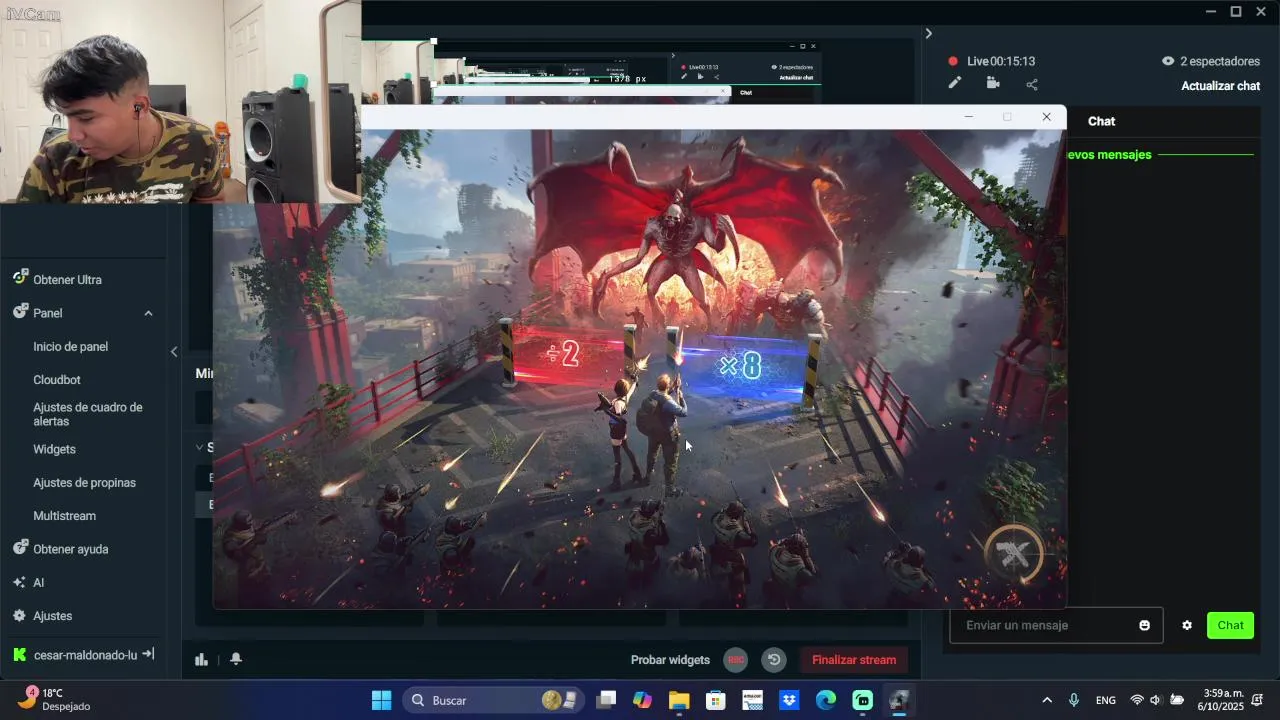Open Windows Start menu
This screenshot has width=1280, height=720.
coord(382,700)
